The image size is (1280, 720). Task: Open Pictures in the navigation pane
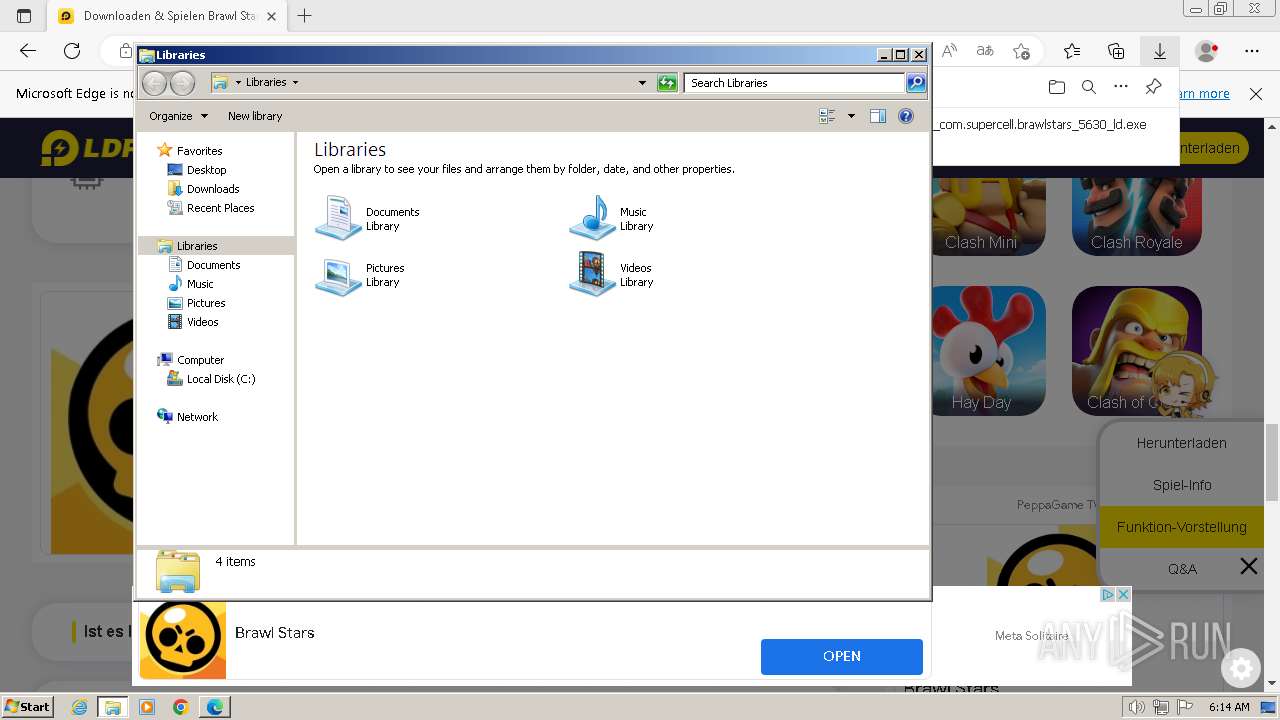coord(206,303)
